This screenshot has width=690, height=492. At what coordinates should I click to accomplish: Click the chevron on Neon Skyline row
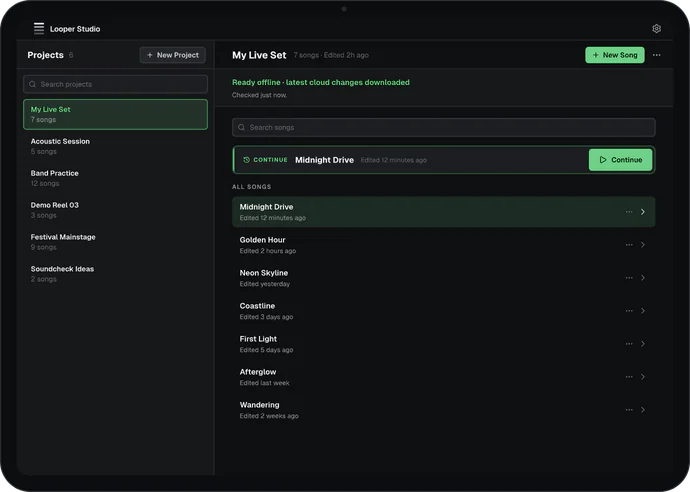(x=643, y=278)
